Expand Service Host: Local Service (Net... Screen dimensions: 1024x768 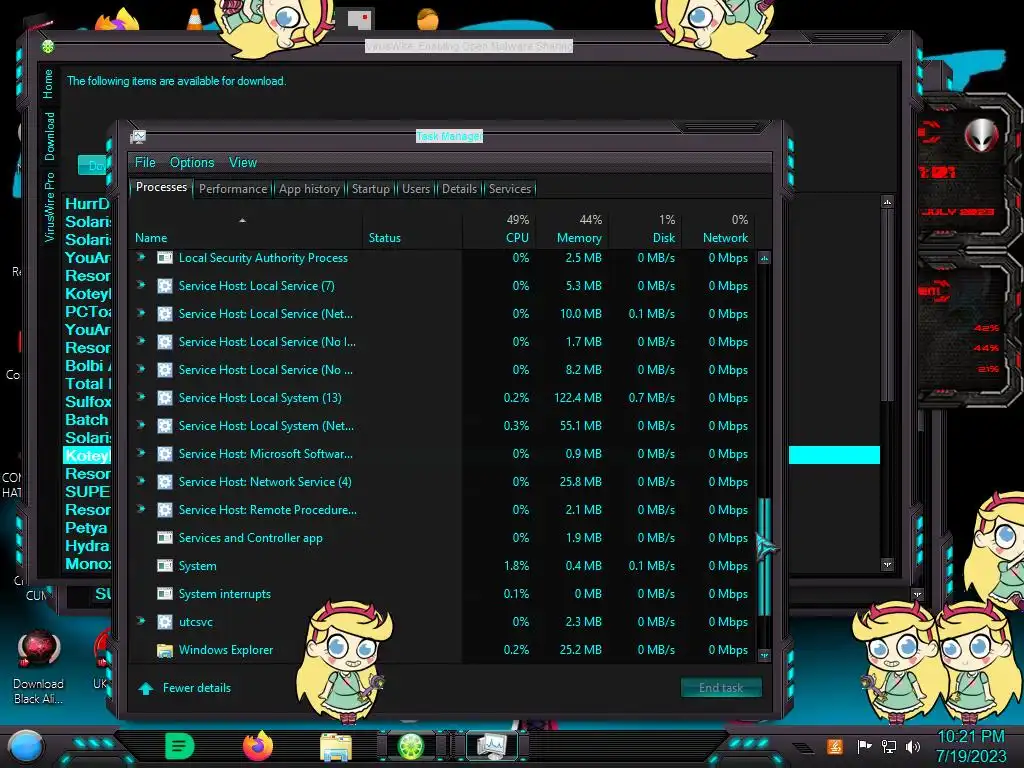point(140,313)
